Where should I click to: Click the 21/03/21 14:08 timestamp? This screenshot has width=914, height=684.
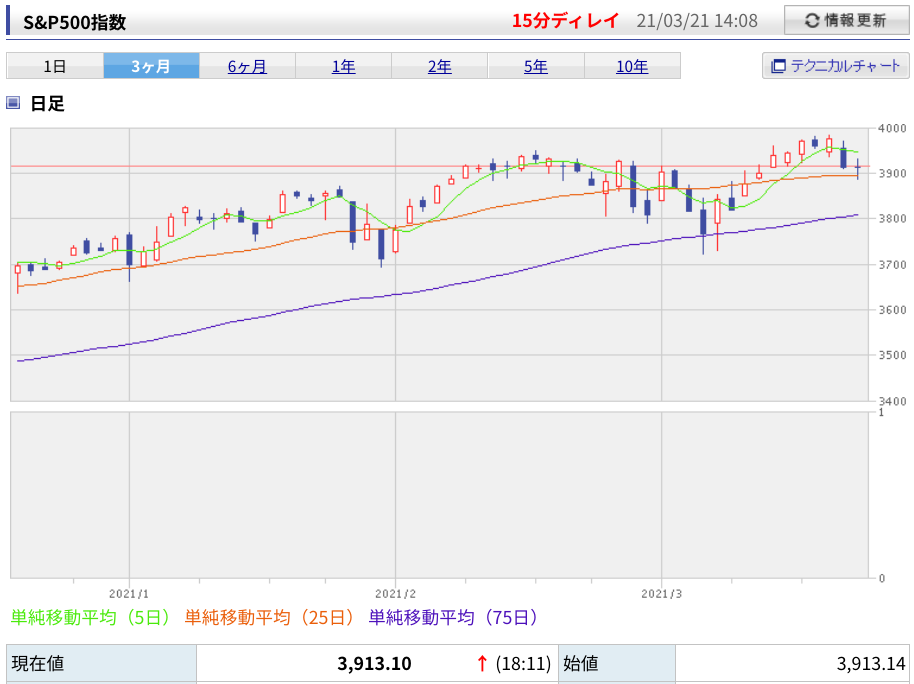point(697,21)
